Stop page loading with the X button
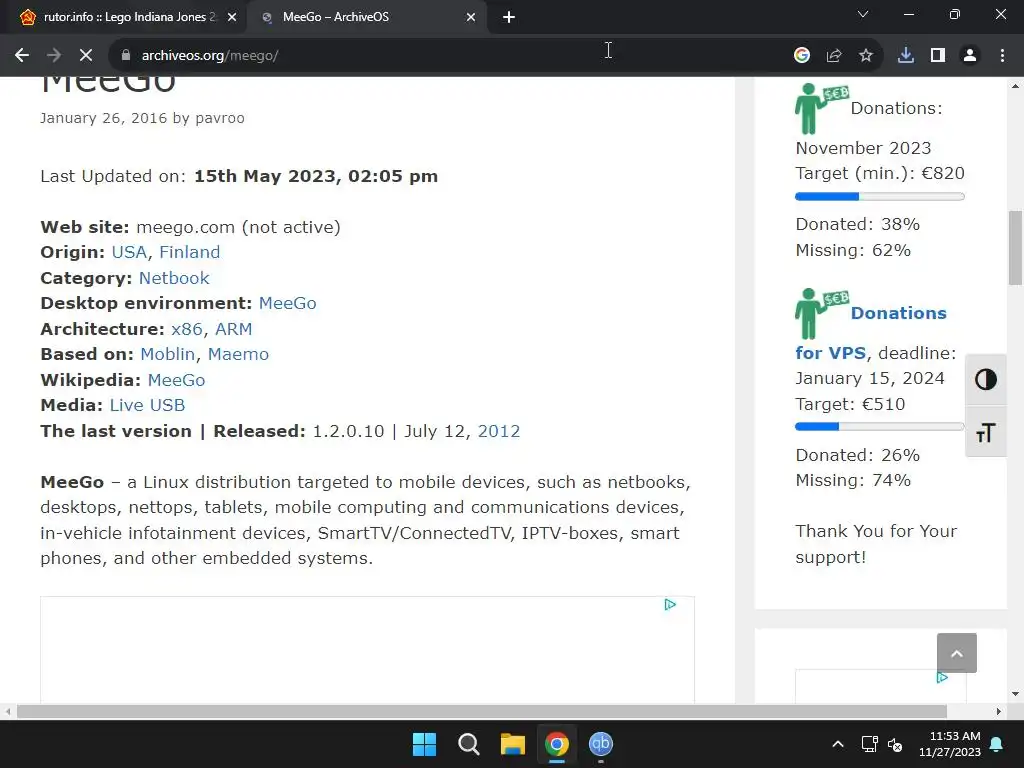Screen dimensions: 1024x768 pyautogui.click(x=86, y=56)
